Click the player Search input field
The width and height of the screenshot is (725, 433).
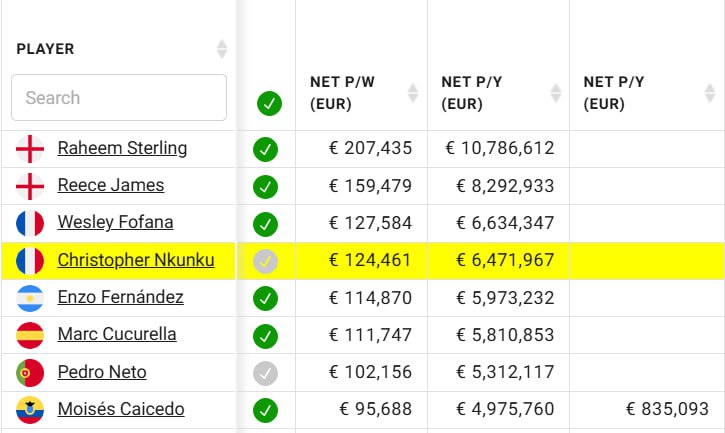pyautogui.click(x=118, y=98)
